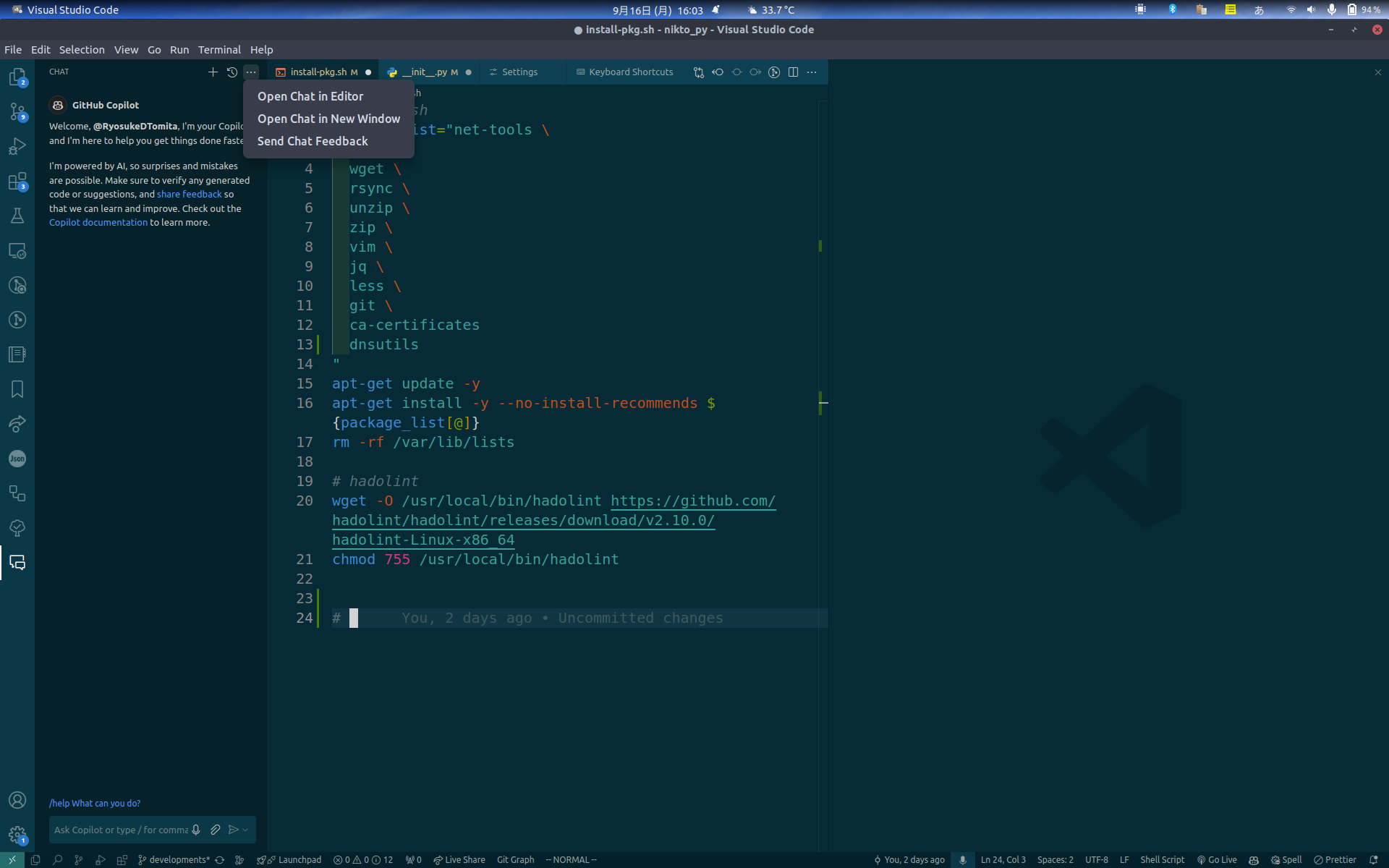Click the Json sidebar icon
1389x868 pixels.
point(17,458)
